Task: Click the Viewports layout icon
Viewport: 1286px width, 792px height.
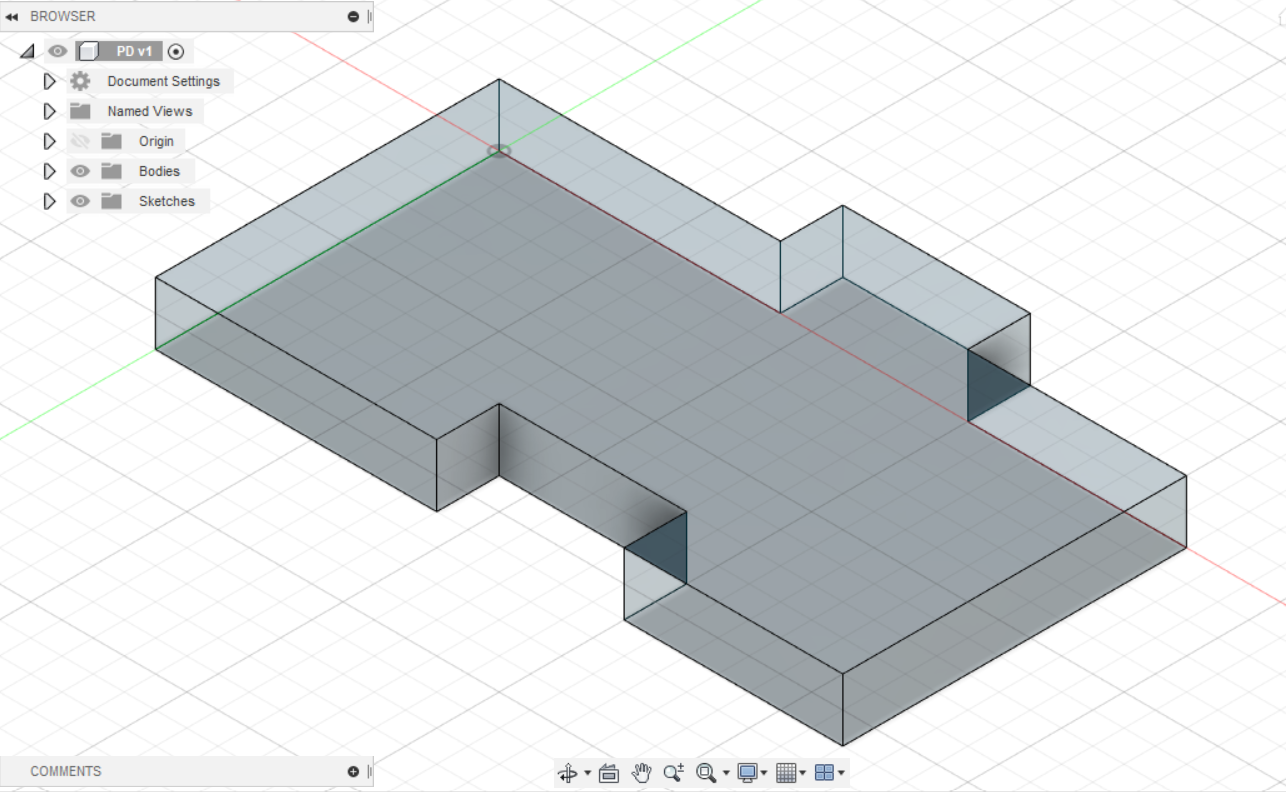Action: [x=824, y=773]
